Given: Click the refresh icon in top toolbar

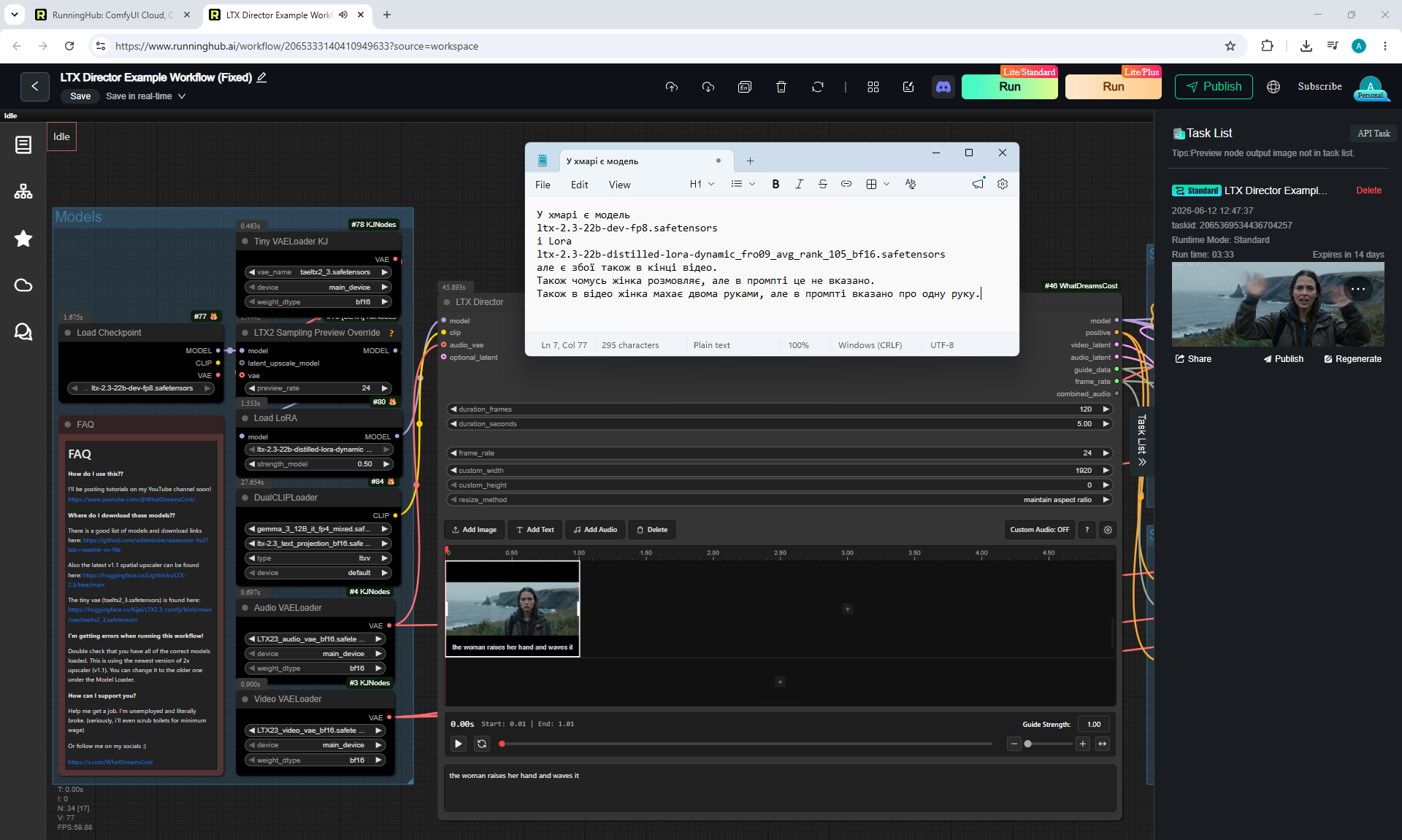Looking at the screenshot, I should [818, 87].
